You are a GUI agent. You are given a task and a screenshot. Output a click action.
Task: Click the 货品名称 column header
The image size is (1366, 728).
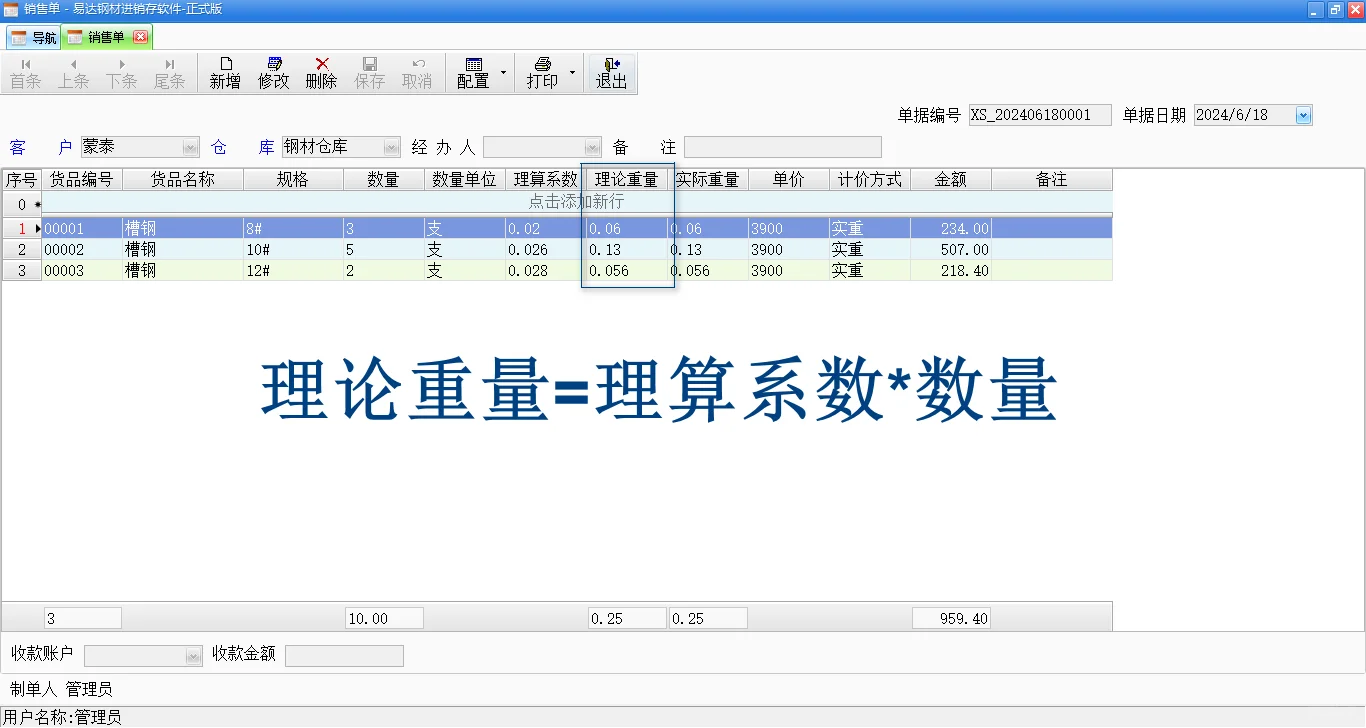coord(183,180)
